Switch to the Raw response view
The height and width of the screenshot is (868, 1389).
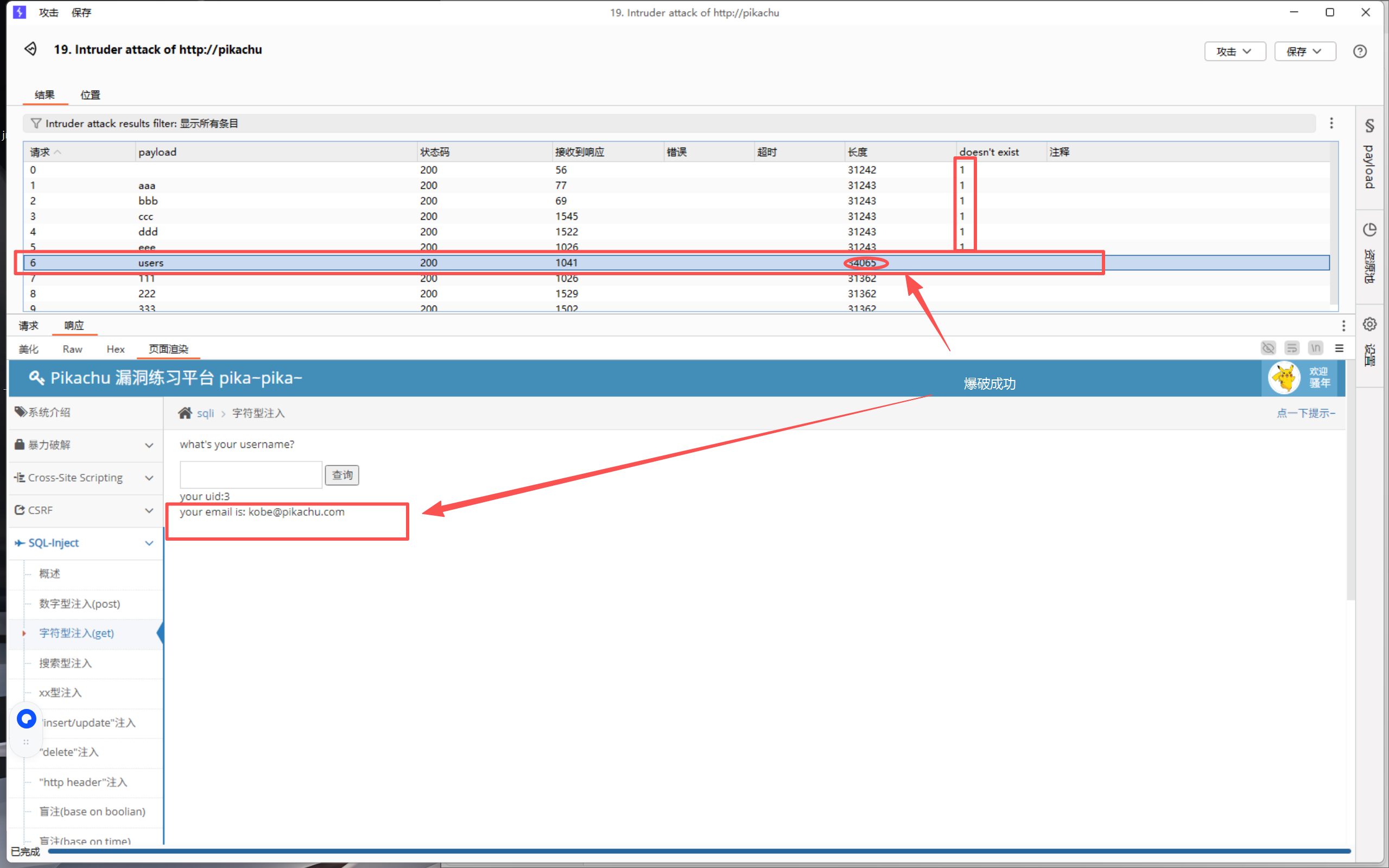[x=72, y=349]
